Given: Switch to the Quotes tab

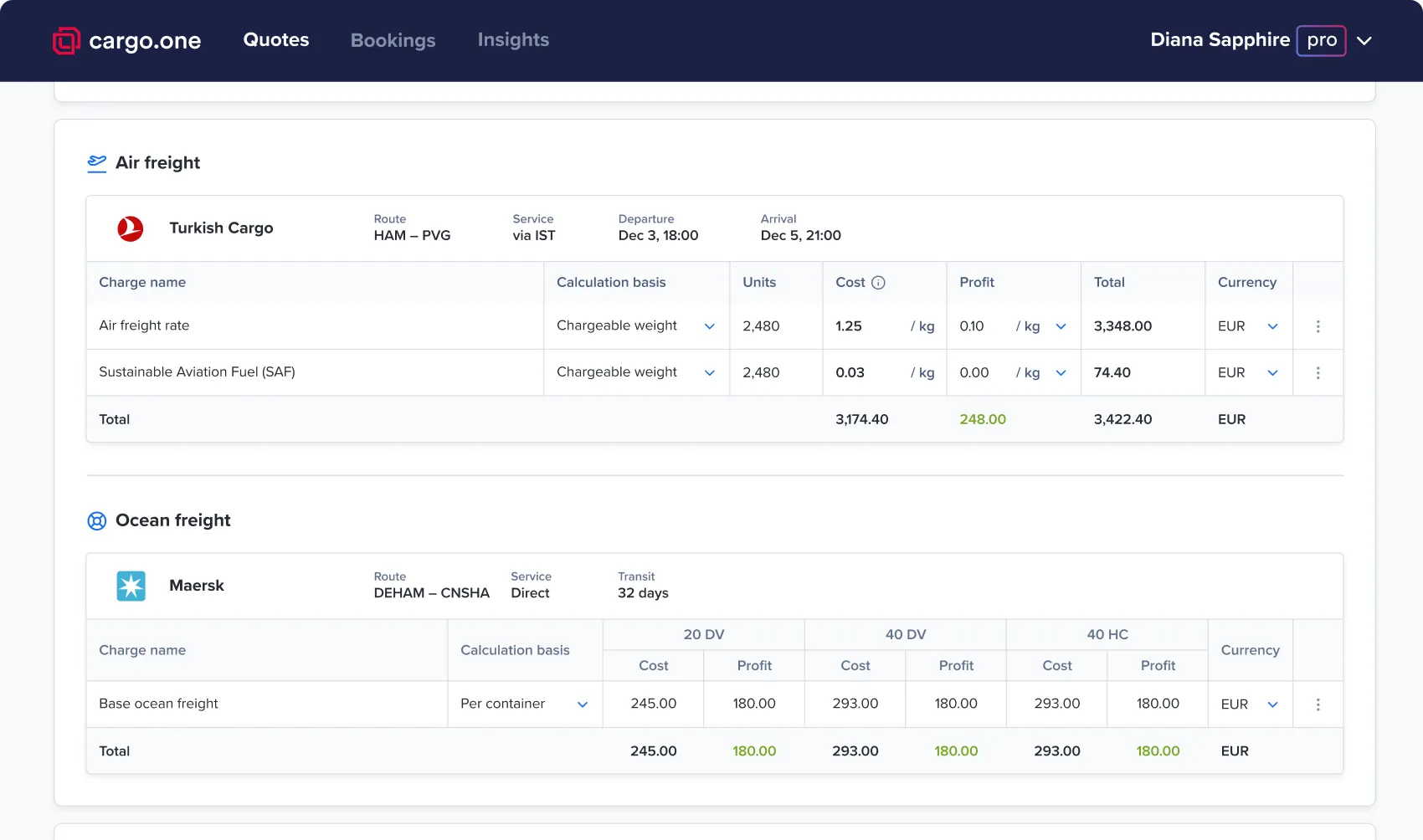Looking at the screenshot, I should pos(275,39).
